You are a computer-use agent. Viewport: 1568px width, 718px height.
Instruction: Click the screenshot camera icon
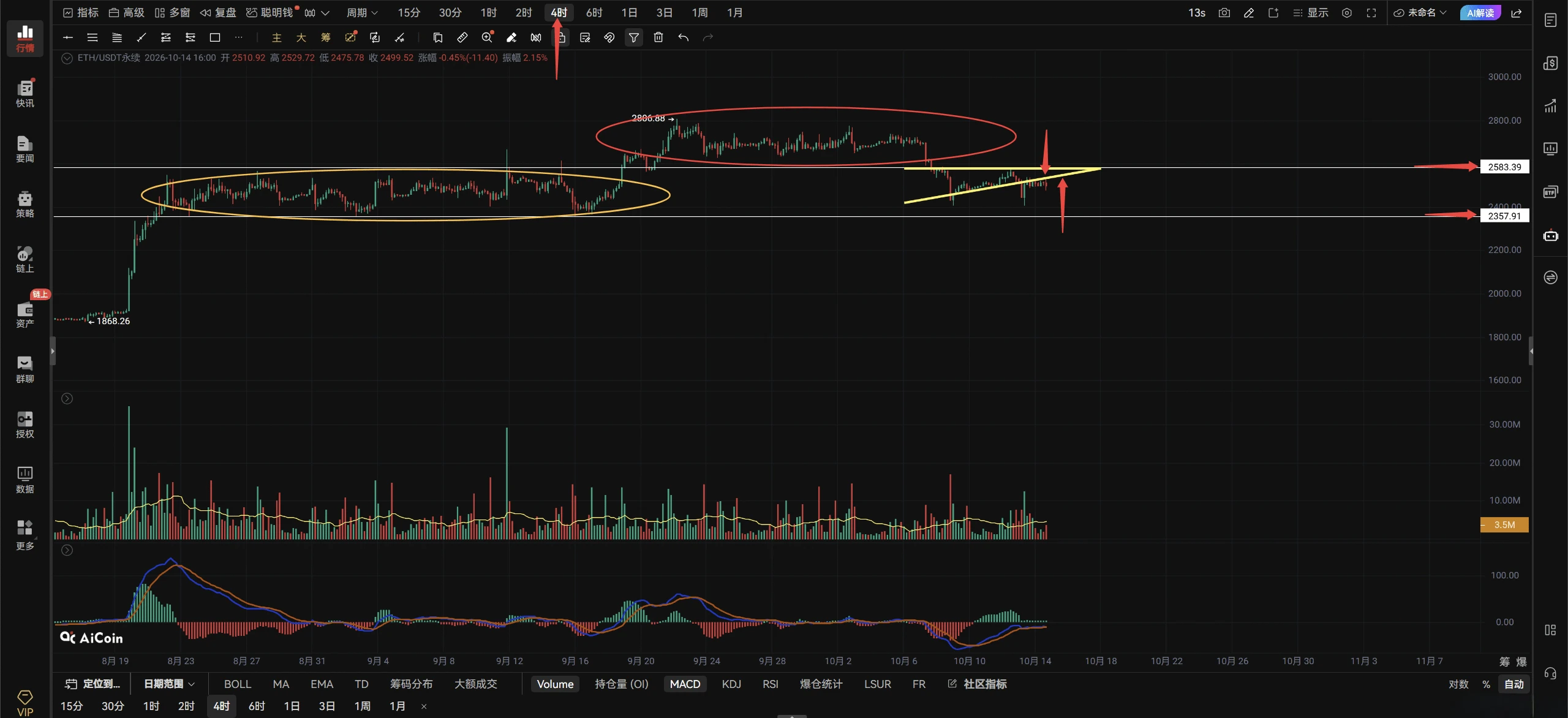tap(1224, 13)
